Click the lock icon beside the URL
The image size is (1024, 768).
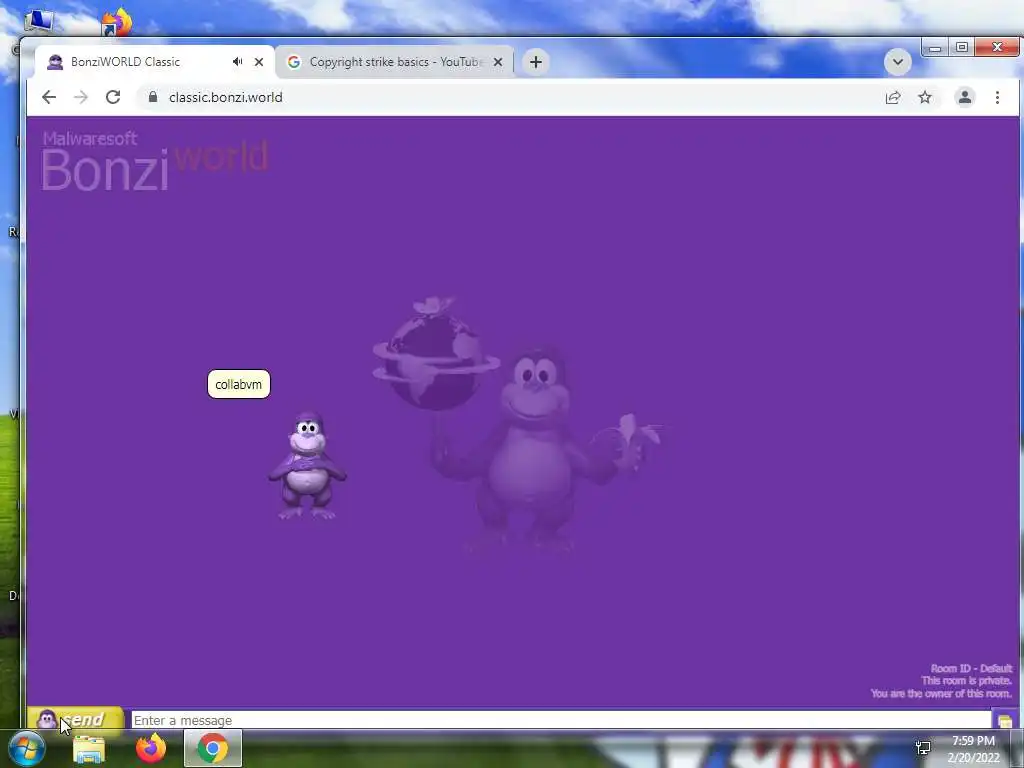[153, 97]
